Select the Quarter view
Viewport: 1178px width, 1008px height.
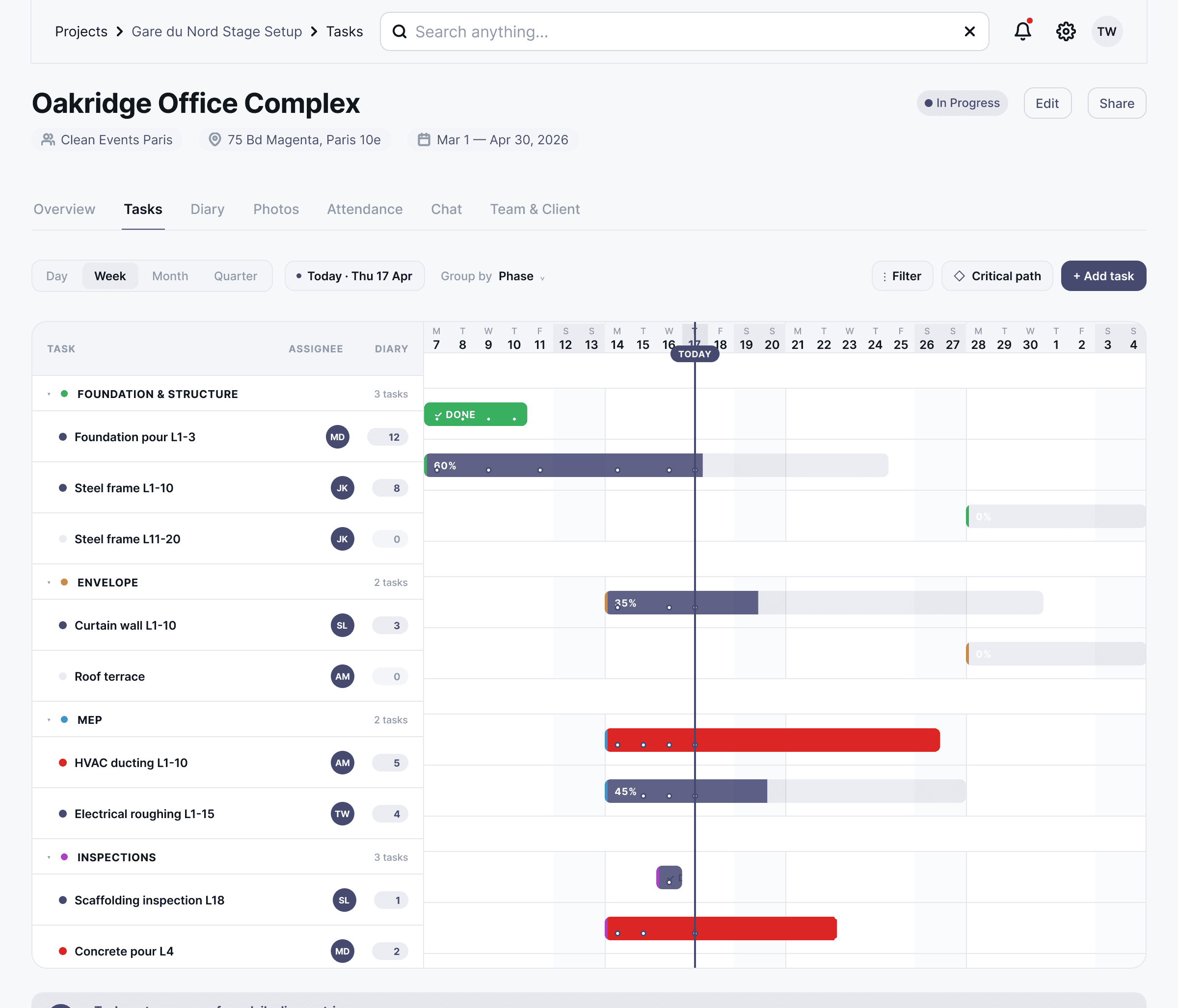click(x=236, y=276)
